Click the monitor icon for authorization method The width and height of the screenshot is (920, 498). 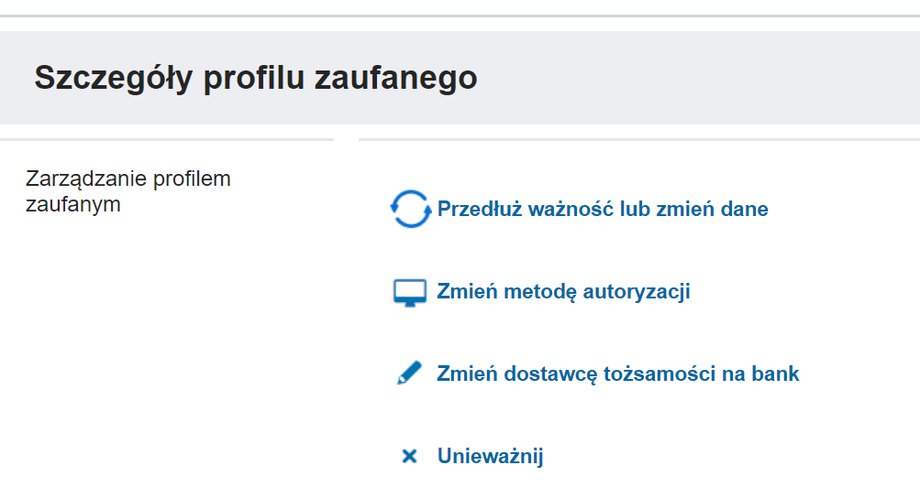[x=410, y=293]
